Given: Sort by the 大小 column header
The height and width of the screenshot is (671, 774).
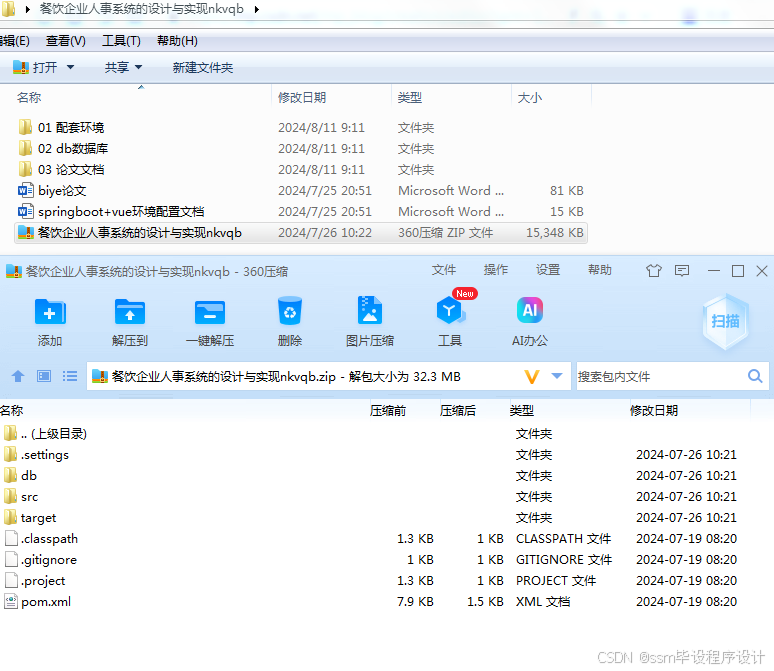Looking at the screenshot, I should [530, 98].
